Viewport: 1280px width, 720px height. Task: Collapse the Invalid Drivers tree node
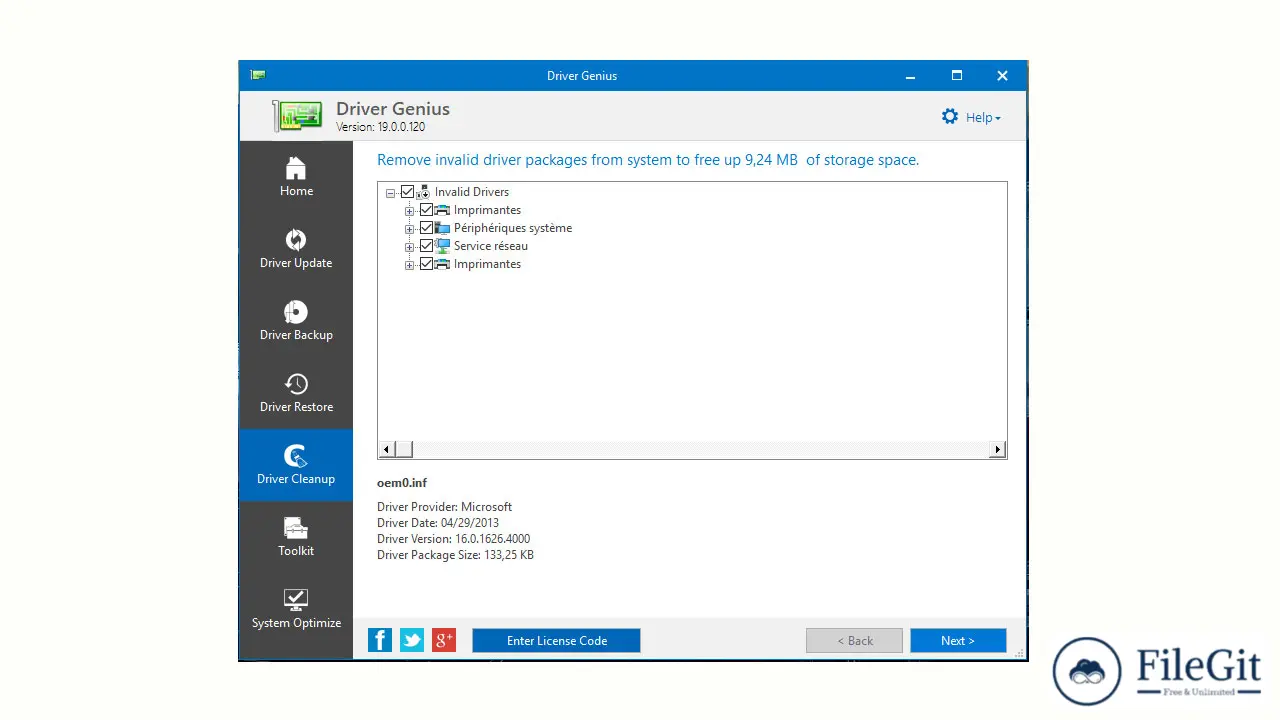[x=390, y=193]
